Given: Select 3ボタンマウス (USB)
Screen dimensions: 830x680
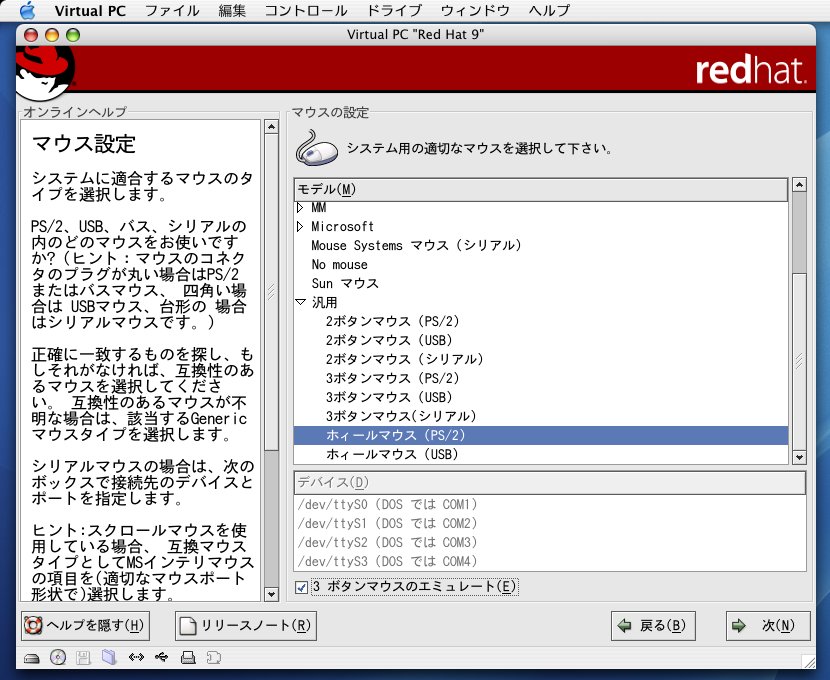Looking at the screenshot, I should 540,397.
